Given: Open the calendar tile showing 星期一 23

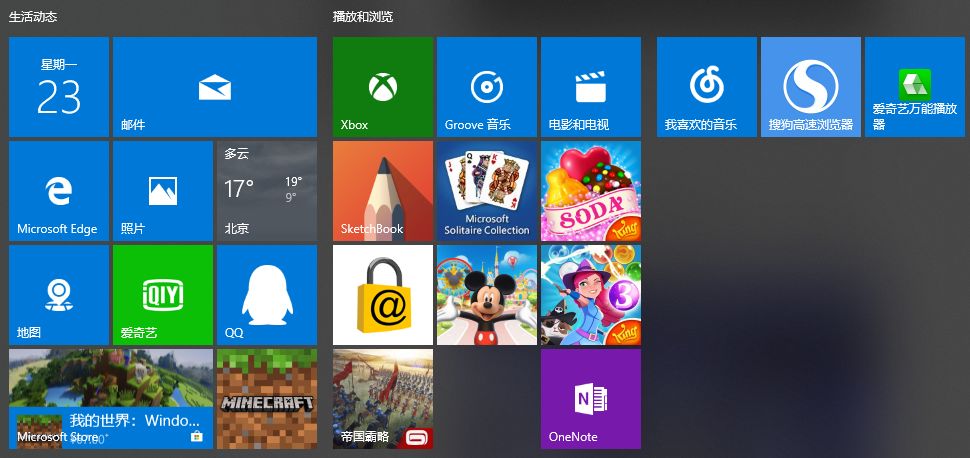Looking at the screenshot, I should pos(59,87).
